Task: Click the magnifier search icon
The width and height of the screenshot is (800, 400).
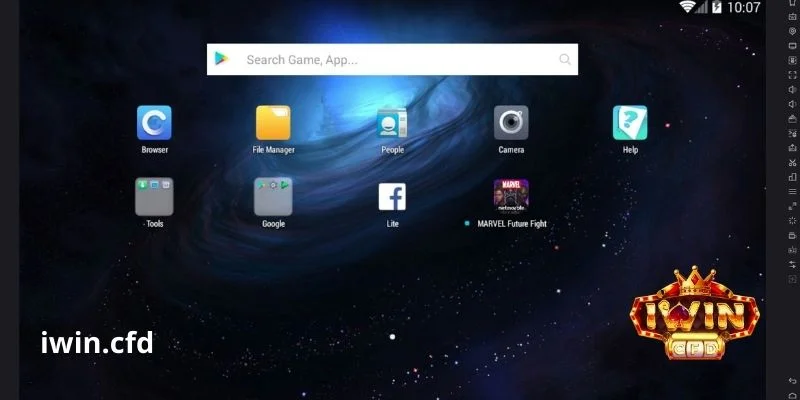Action: coord(566,60)
